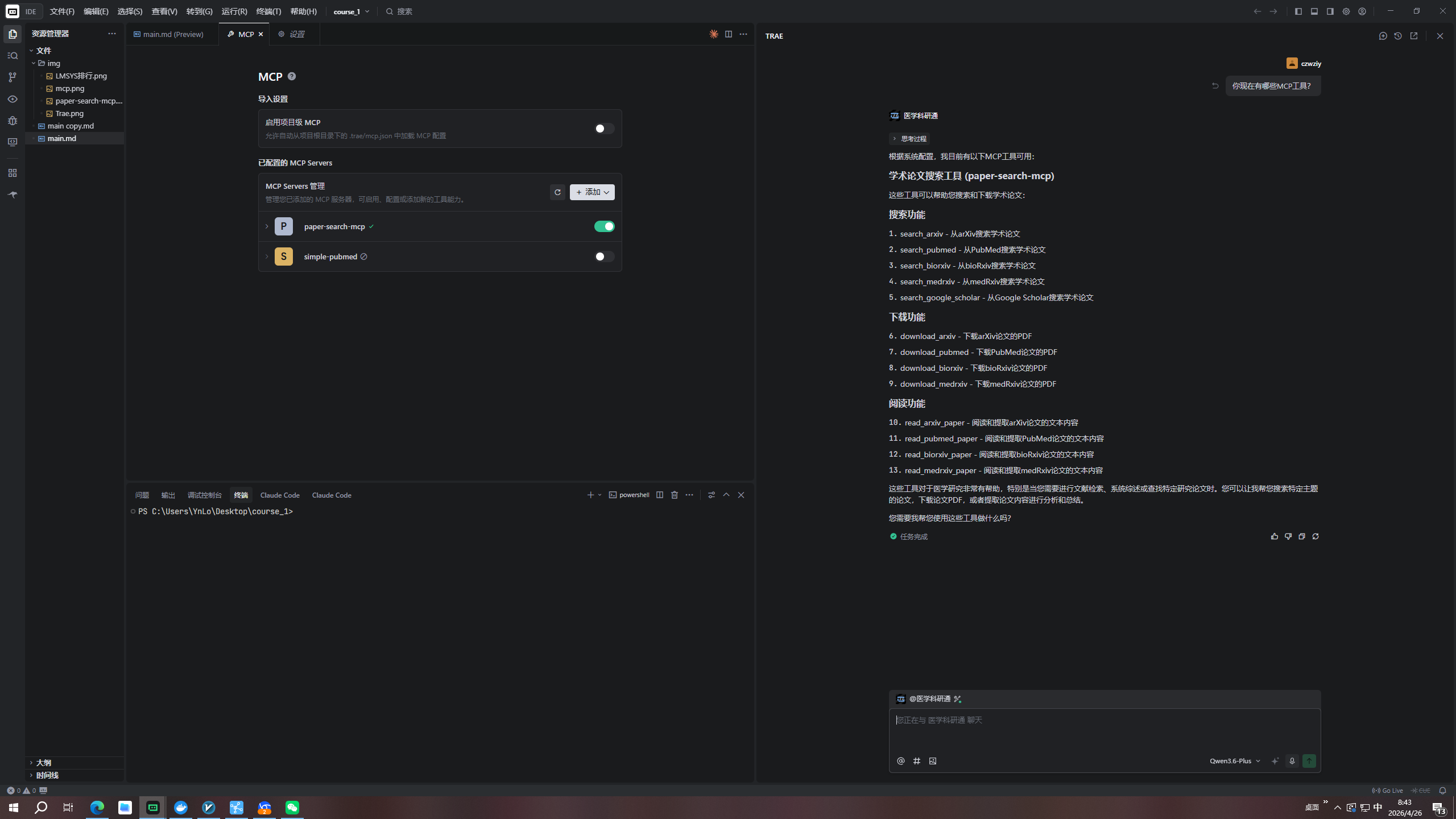Screen dimensions: 1456x819
Task: Click the @ mention icon in chat input
Action: pos(901,761)
